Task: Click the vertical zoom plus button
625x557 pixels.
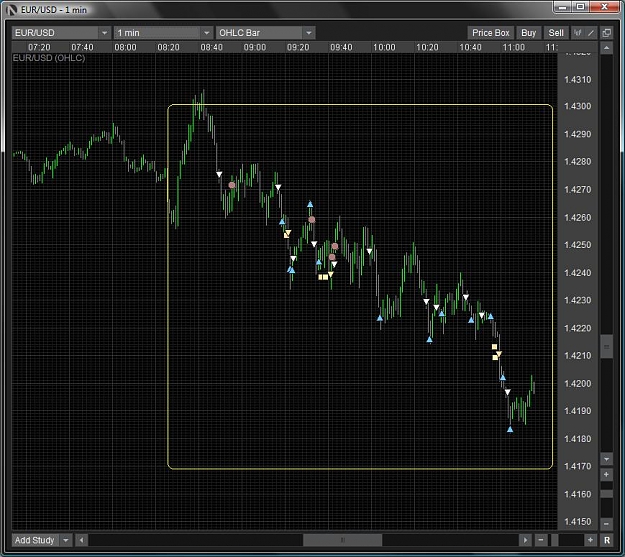Action: click(x=606, y=474)
